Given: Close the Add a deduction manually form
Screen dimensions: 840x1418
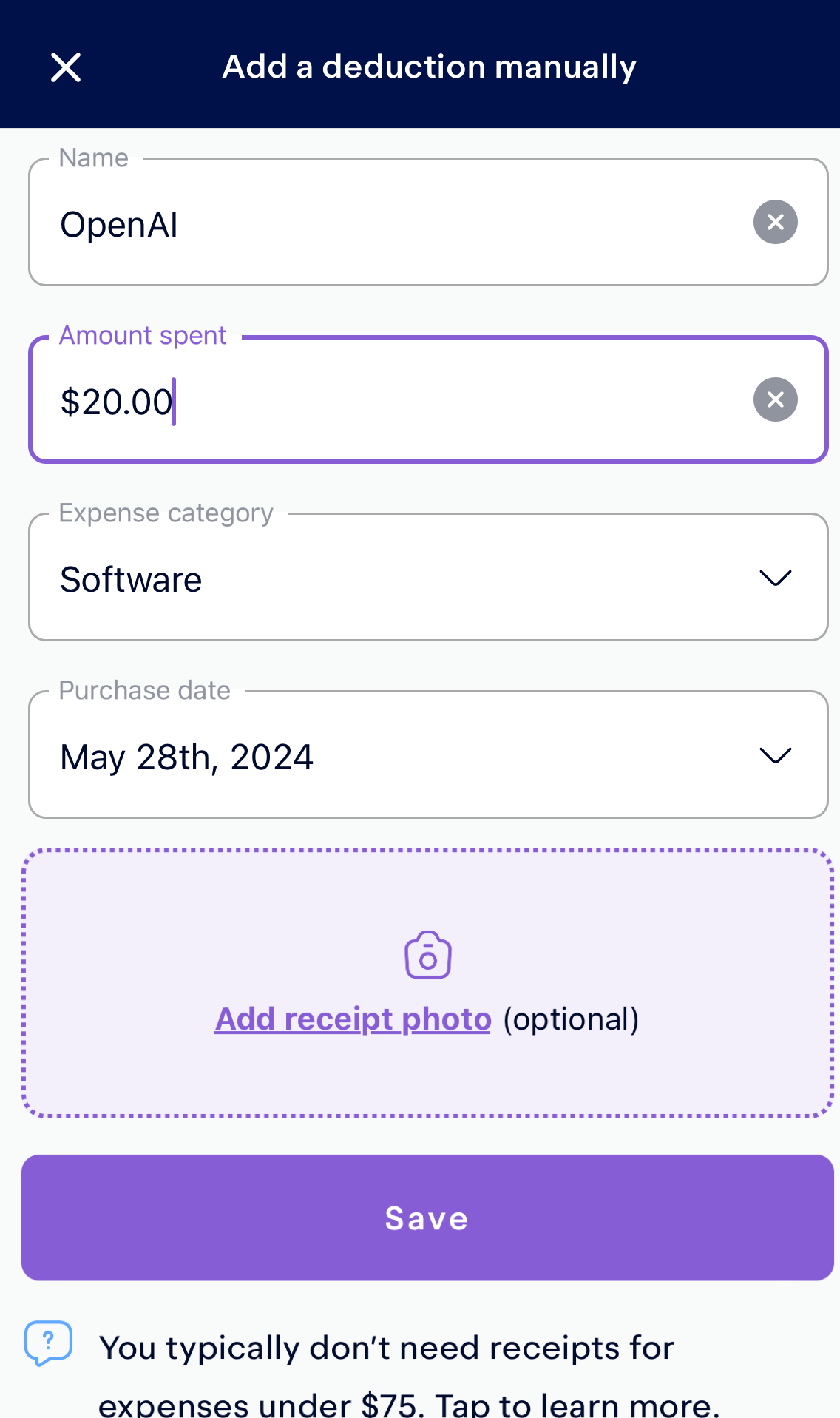Looking at the screenshot, I should [66, 67].
